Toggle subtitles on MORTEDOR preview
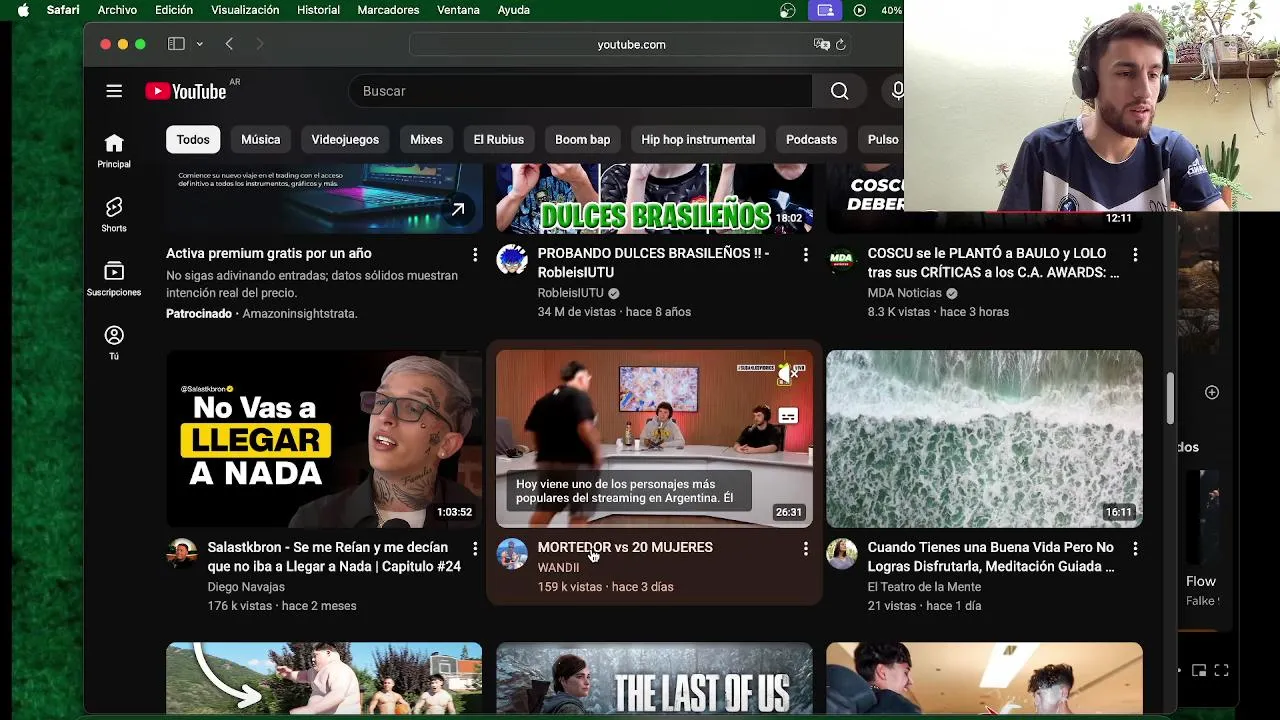 [x=788, y=415]
